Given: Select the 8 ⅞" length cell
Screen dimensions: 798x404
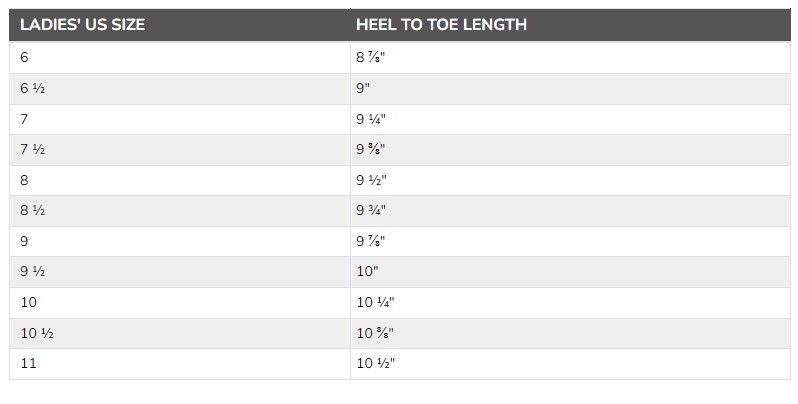Looking at the screenshot, I should point(570,57).
